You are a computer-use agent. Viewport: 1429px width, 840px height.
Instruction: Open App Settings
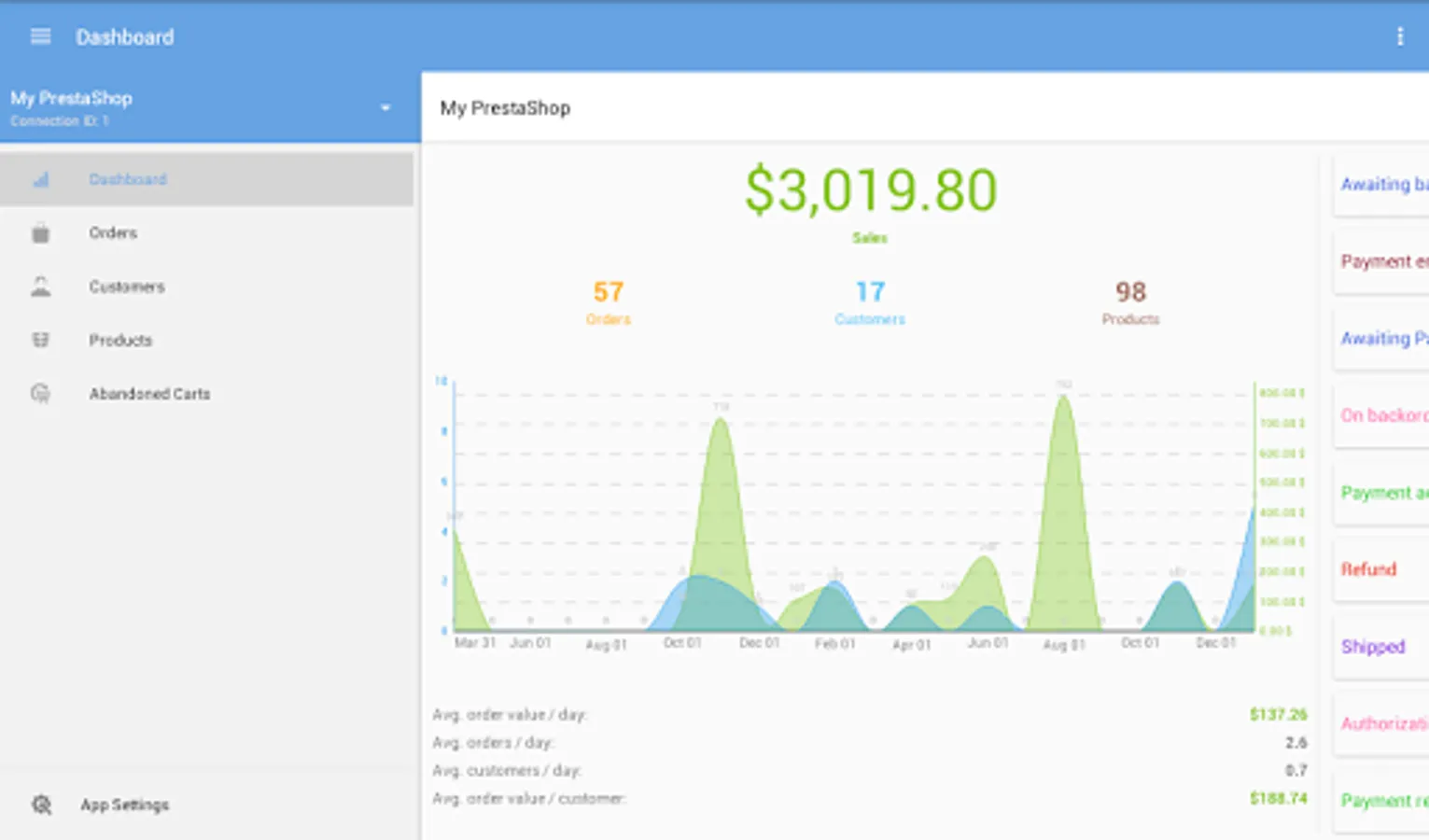tap(124, 805)
